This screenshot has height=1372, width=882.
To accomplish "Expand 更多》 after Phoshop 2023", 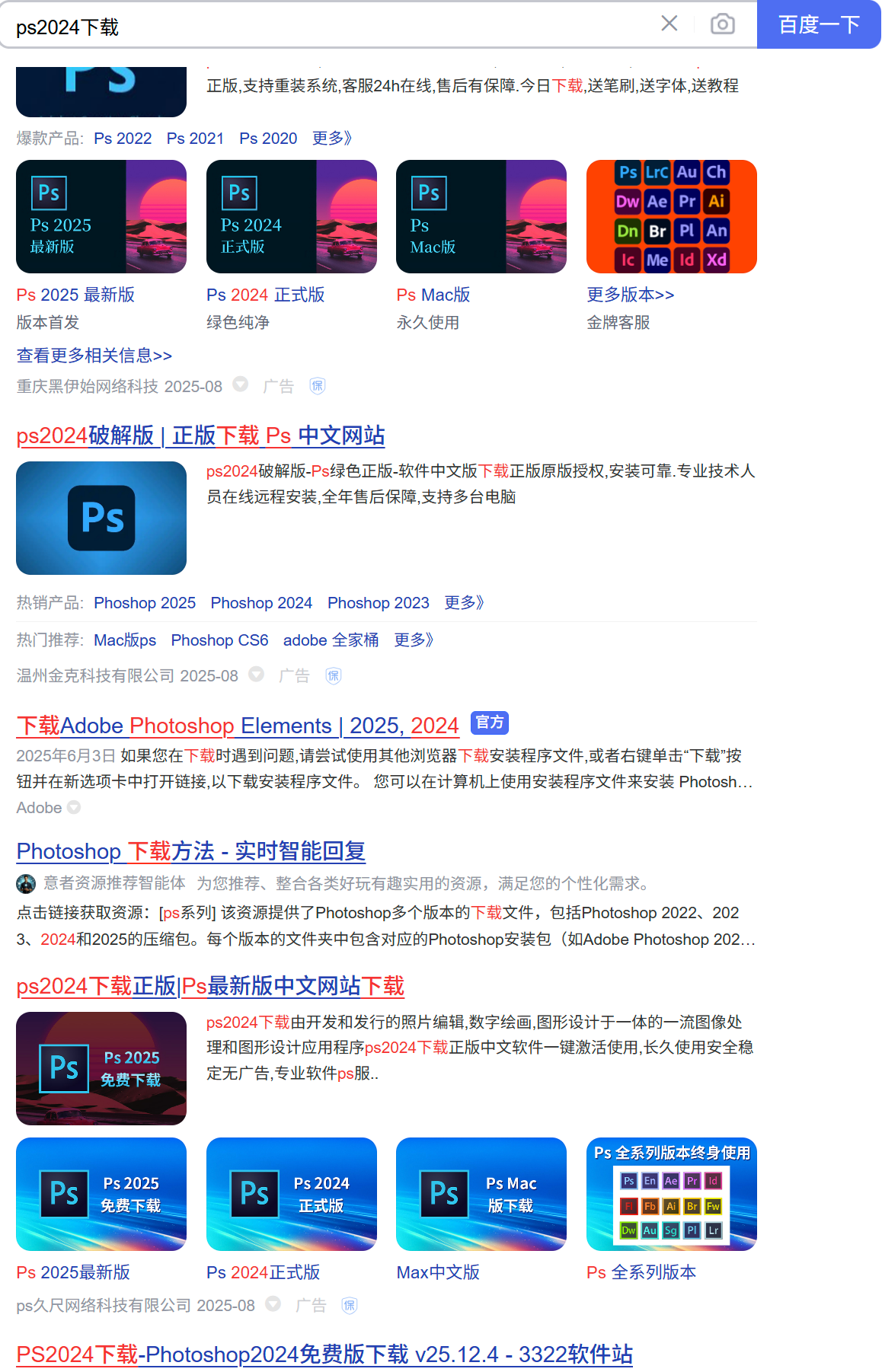I will tap(464, 603).
